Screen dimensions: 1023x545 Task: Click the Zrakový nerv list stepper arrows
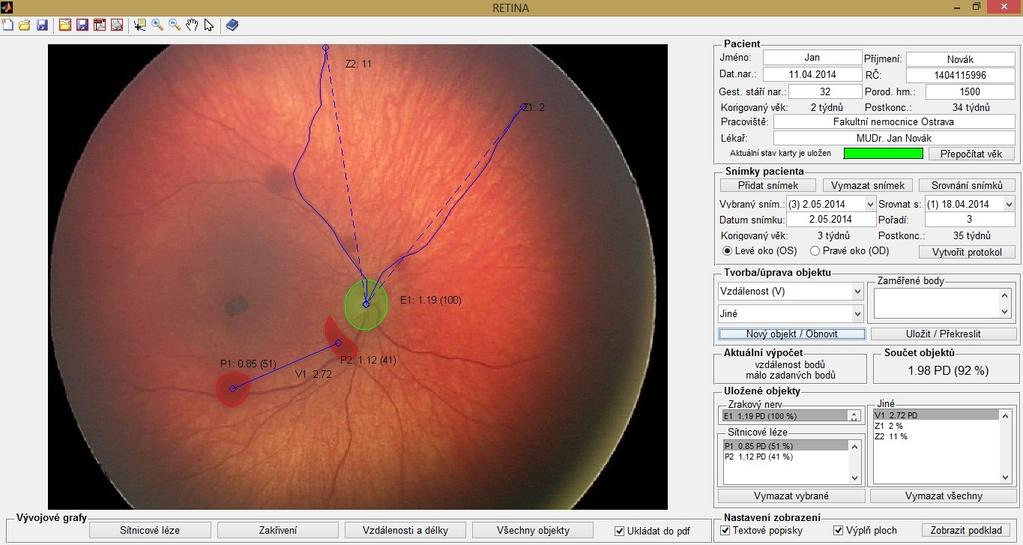pyautogui.click(x=854, y=416)
